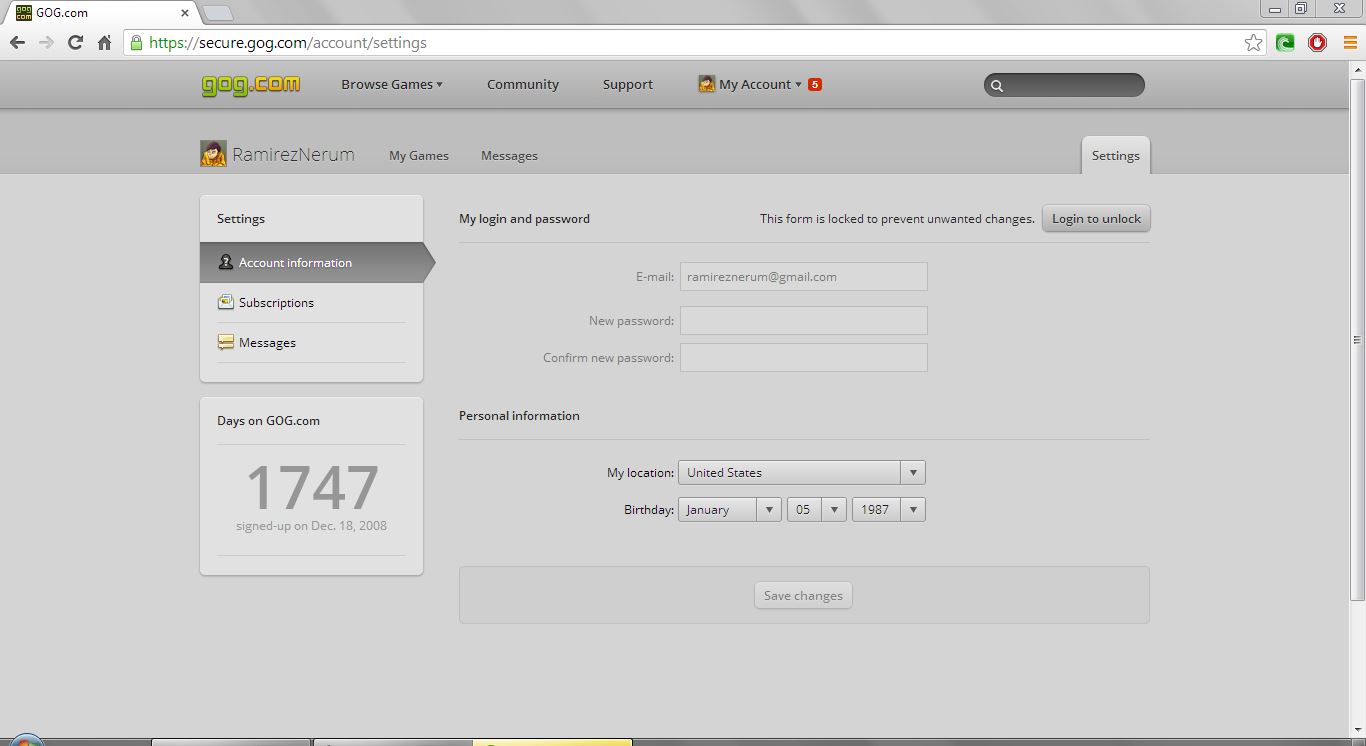1366x746 pixels.
Task: Expand the birthday month dropdown
Action: [730, 509]
